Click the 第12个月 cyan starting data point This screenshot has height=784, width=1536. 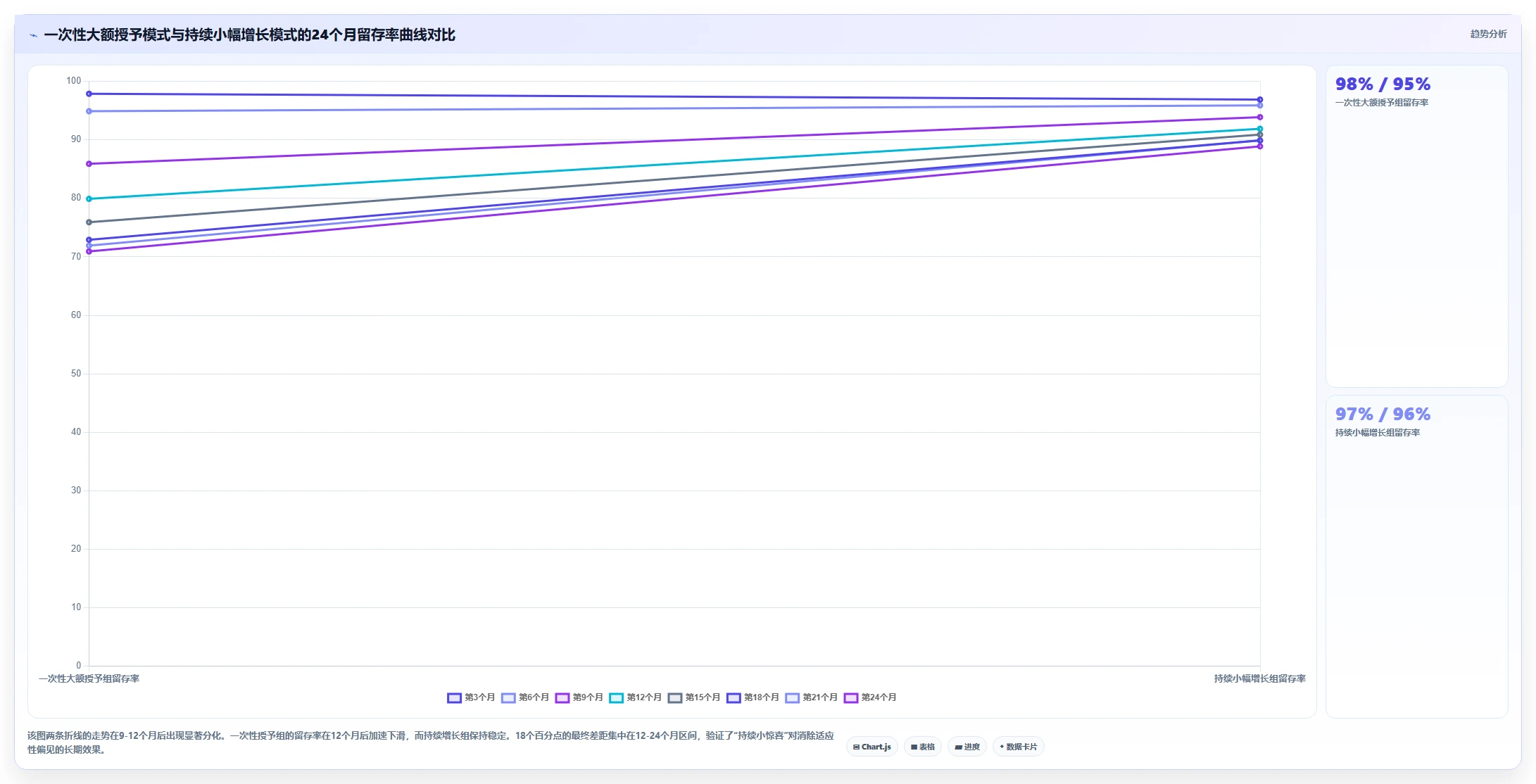pos(89,198)
